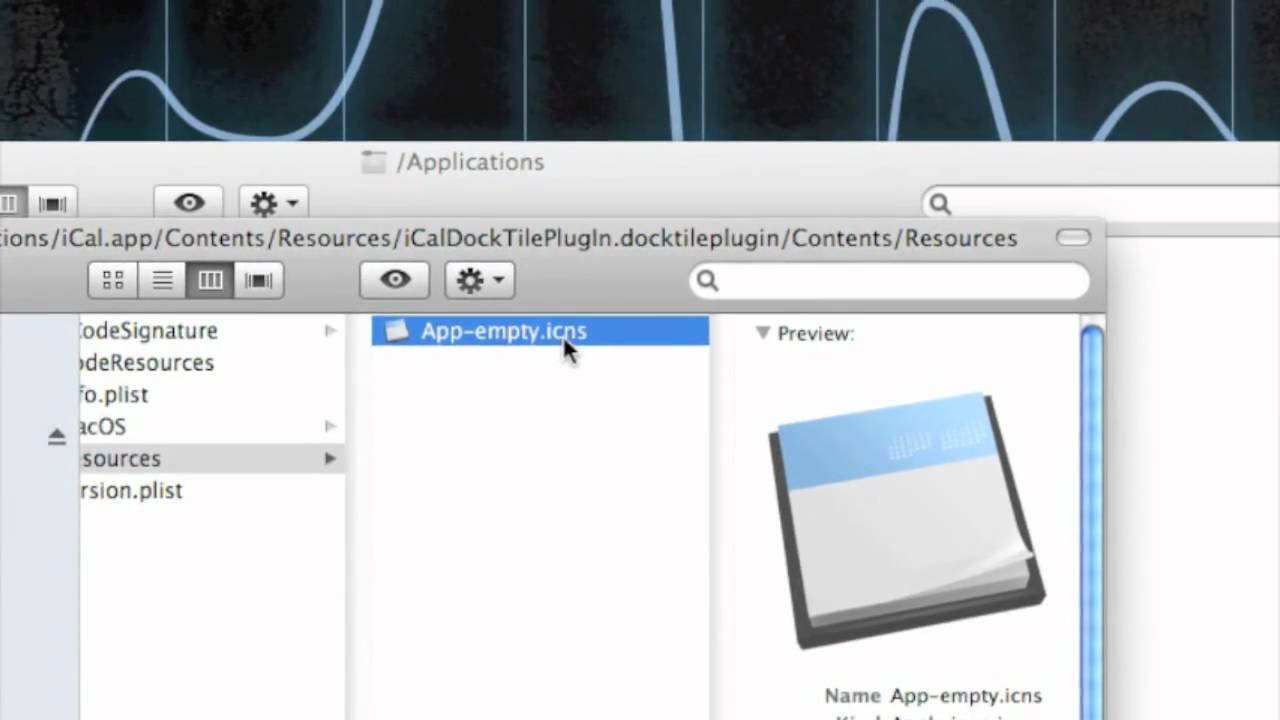Screen dimensions: 1280x720
Task: Switch front window to list view
Action: [162, 280]
